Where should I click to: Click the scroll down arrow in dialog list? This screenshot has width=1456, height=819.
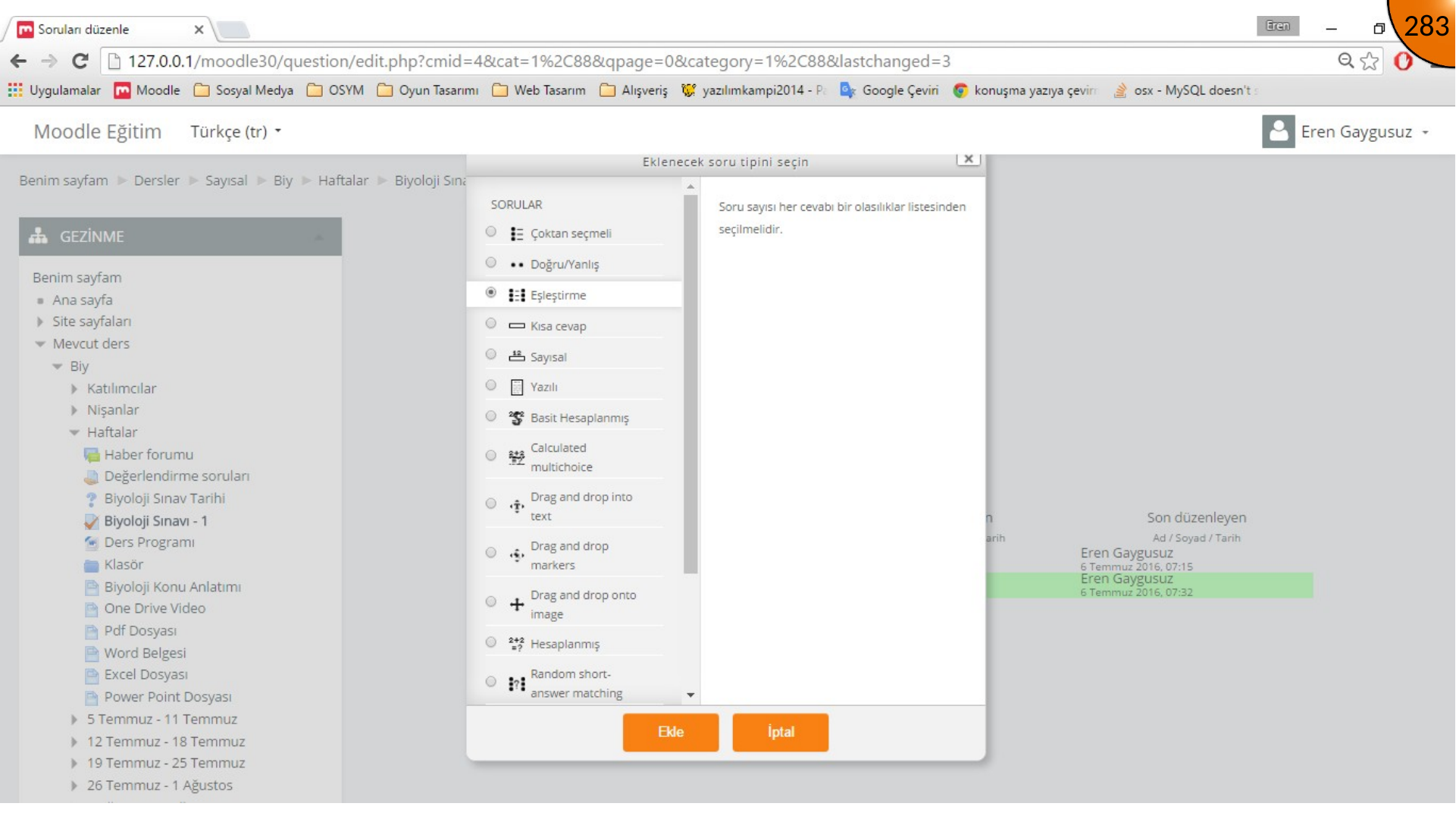coord(690,695)
